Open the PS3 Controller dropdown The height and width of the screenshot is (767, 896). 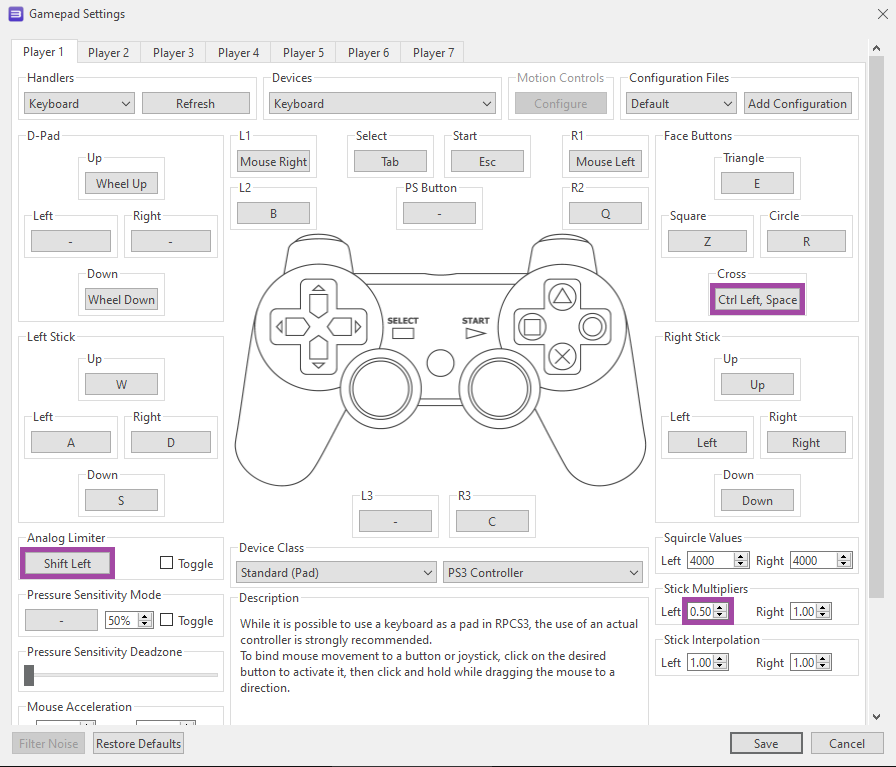(x=543, y=572)
